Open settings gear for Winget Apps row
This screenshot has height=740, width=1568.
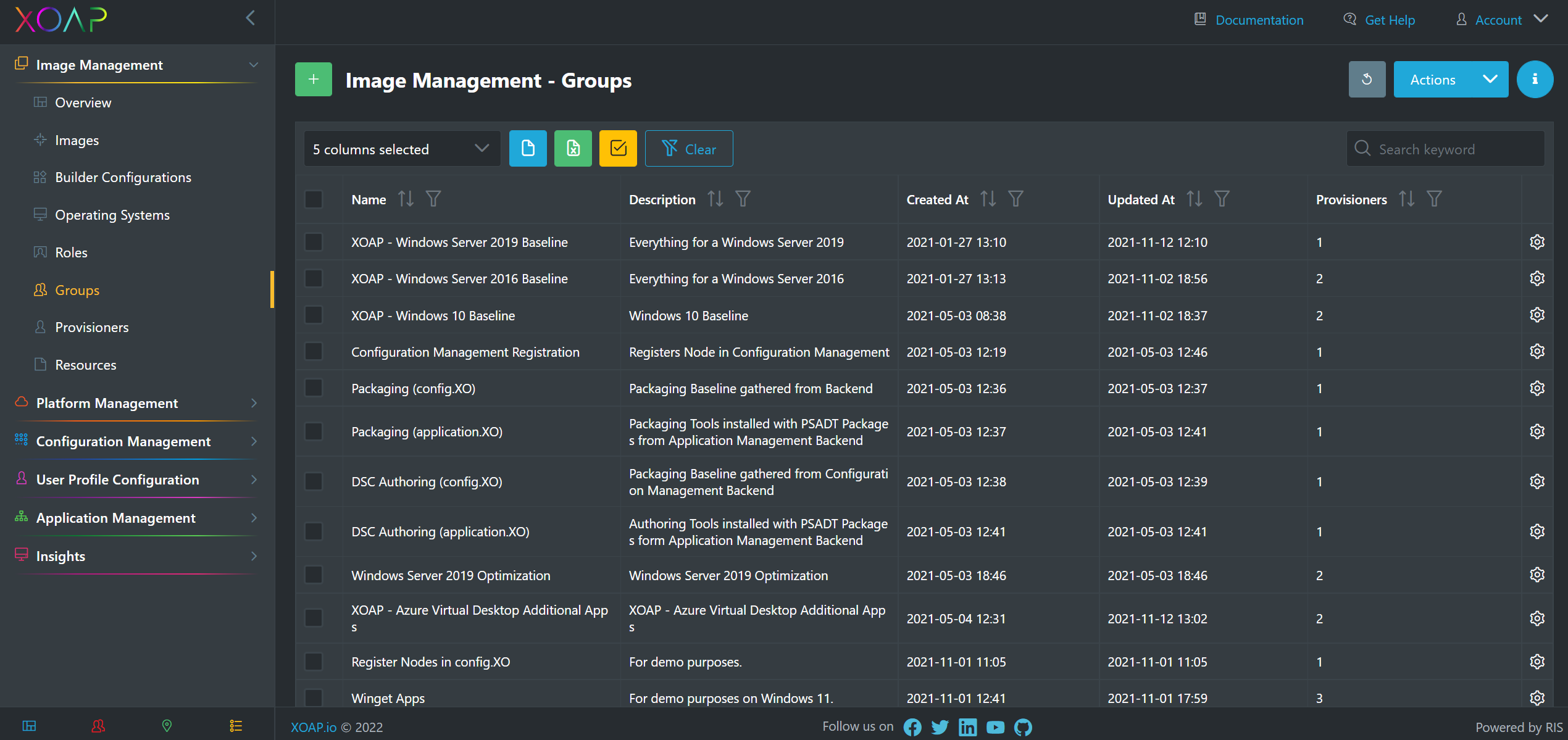click(x=1537, y=698)
